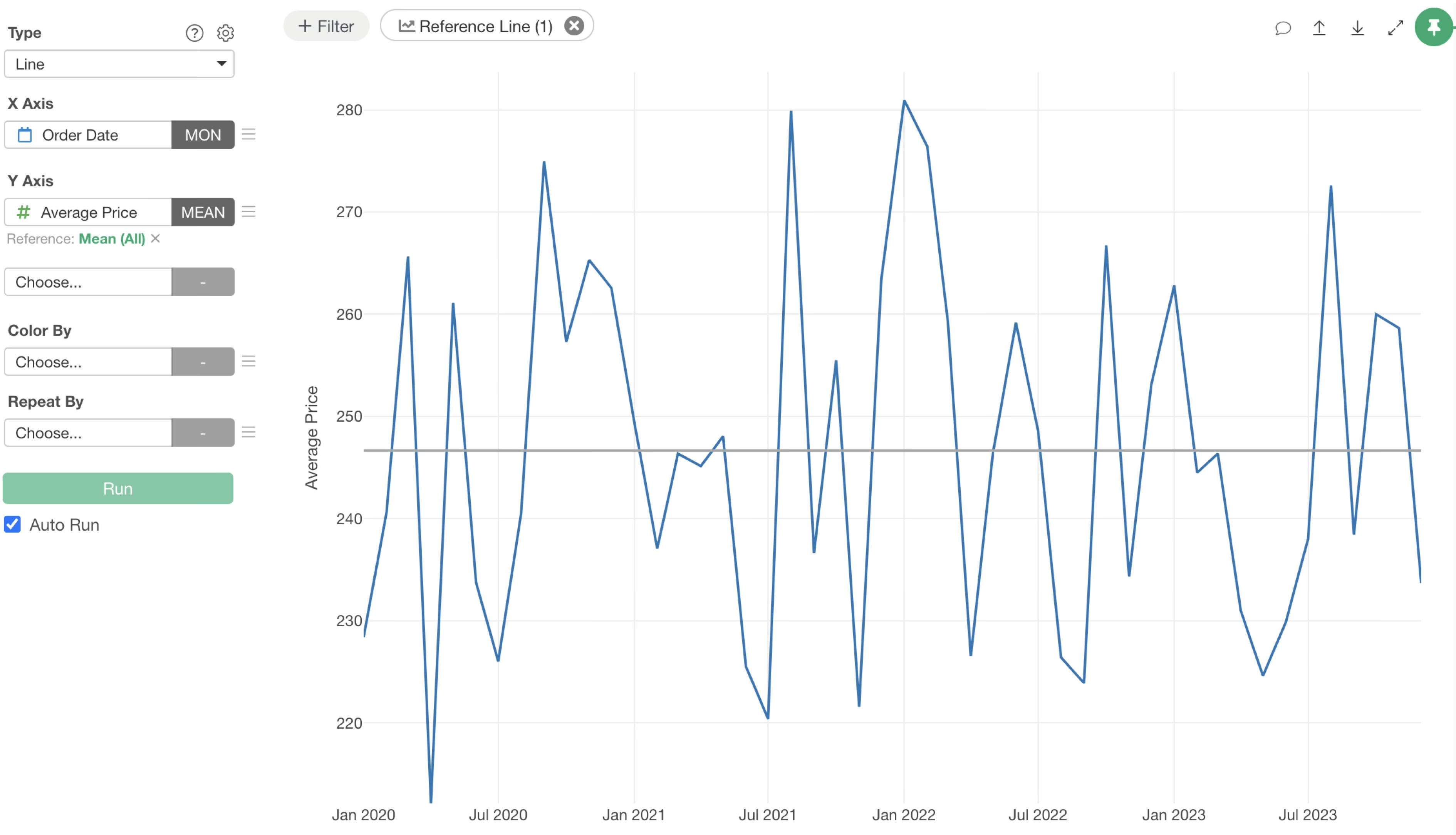Open Y Axis hamburger menu icon
The height and width of the screenshot is (835, 1456).
coord(248,212)
